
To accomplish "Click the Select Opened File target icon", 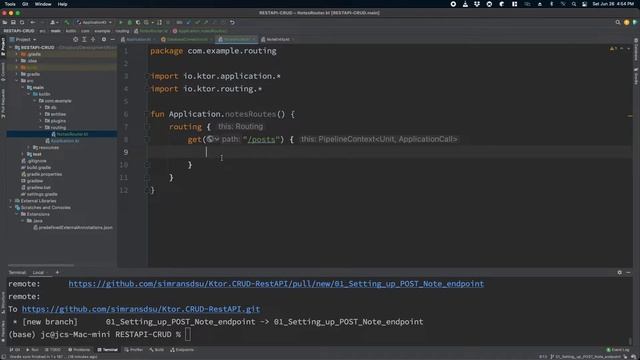I will click(76, 40).
